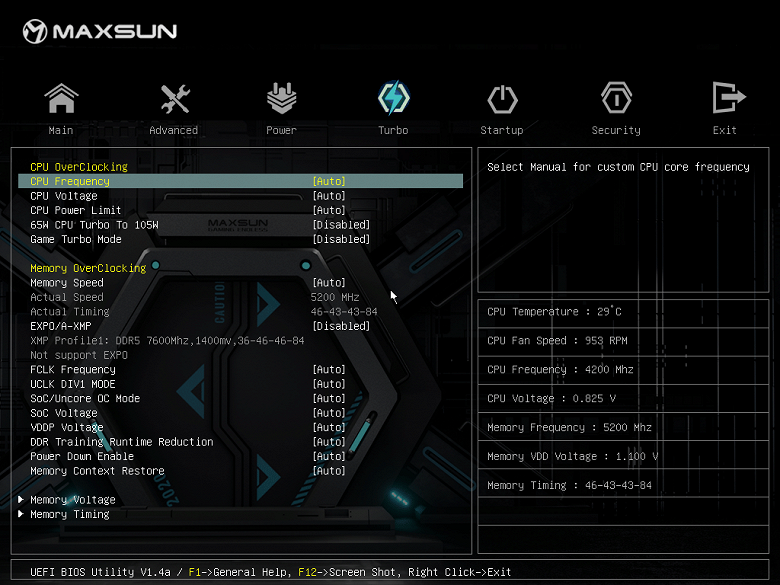Open Memory Speed Auto value selector

(329, 283)
